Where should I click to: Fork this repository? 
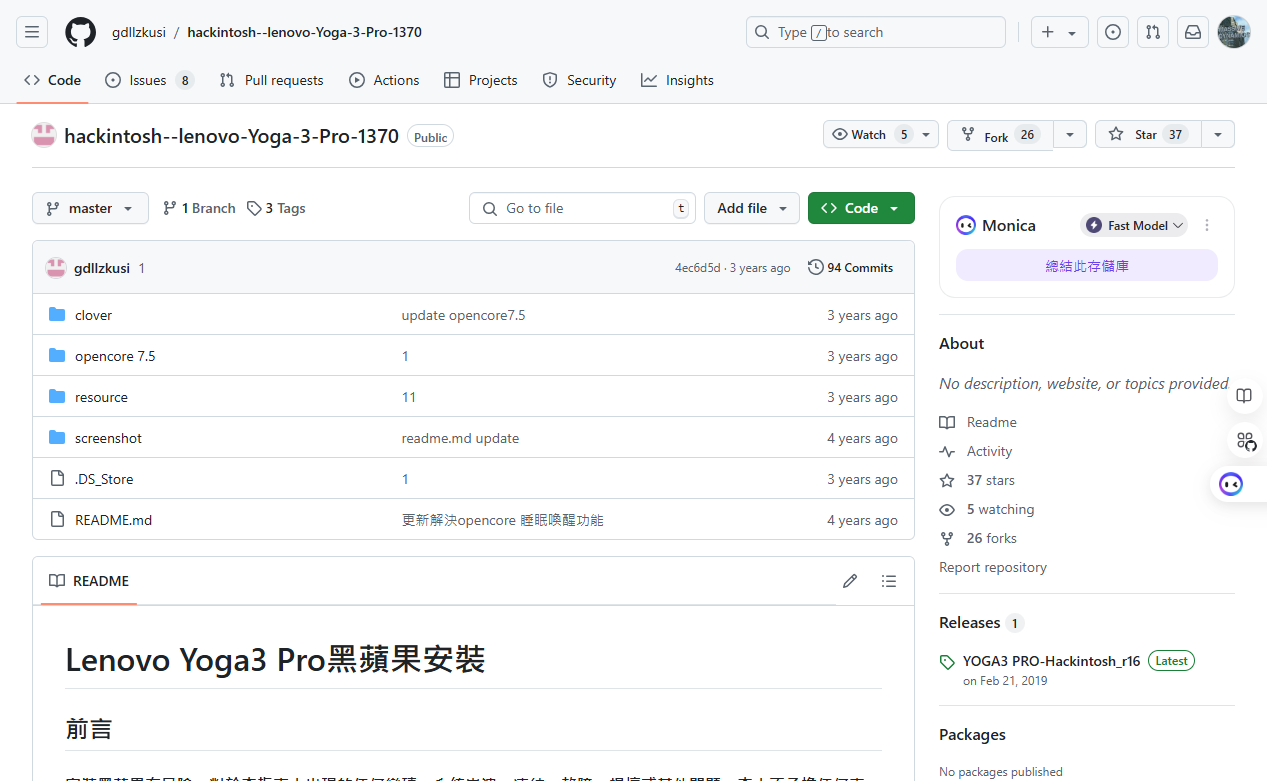(1000, 136)
